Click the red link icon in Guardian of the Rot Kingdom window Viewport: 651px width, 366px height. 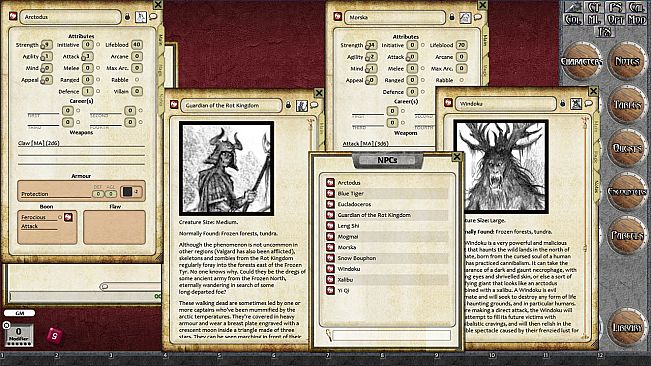174,105
